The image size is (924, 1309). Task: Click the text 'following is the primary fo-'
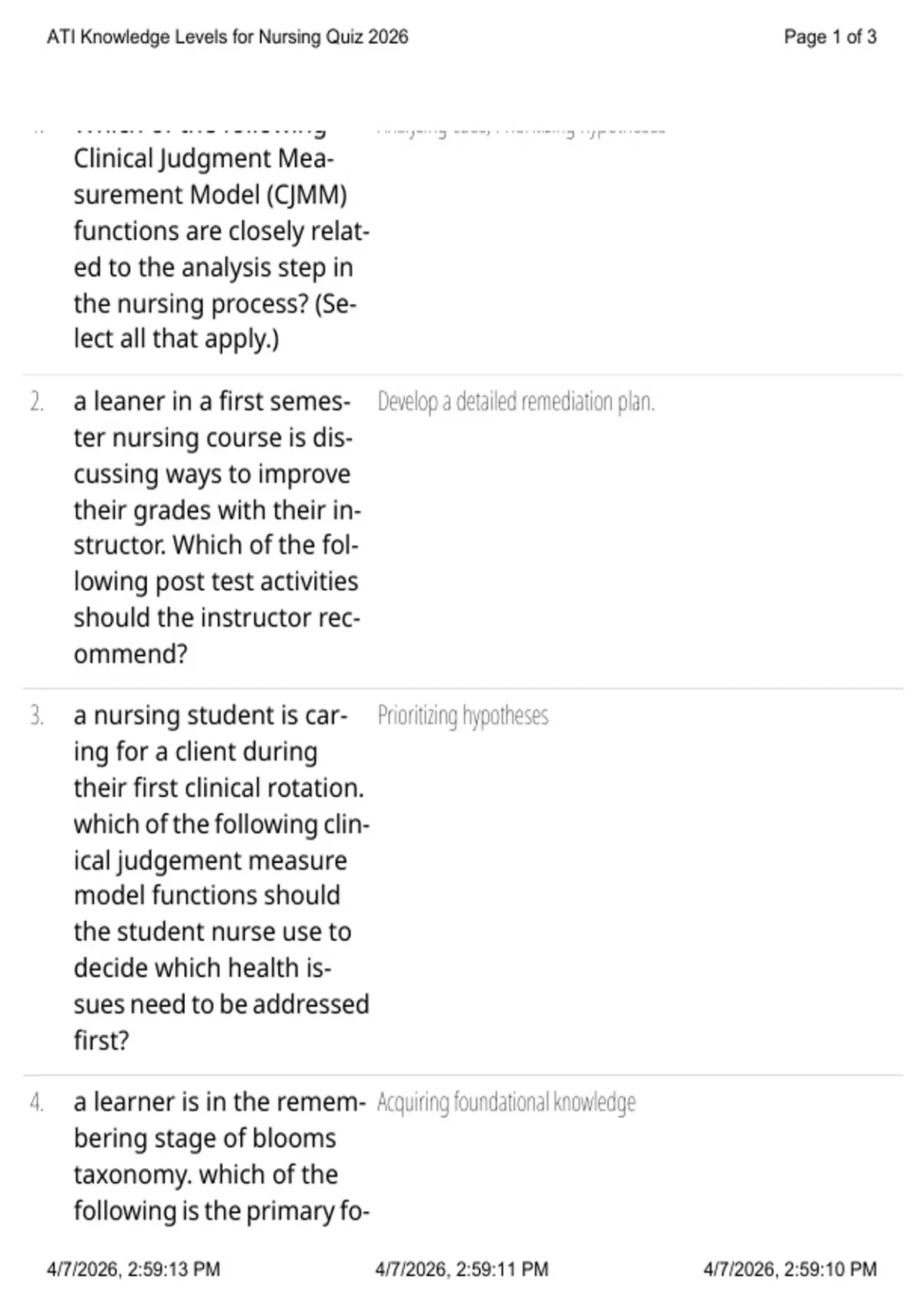click(222, 1211)
